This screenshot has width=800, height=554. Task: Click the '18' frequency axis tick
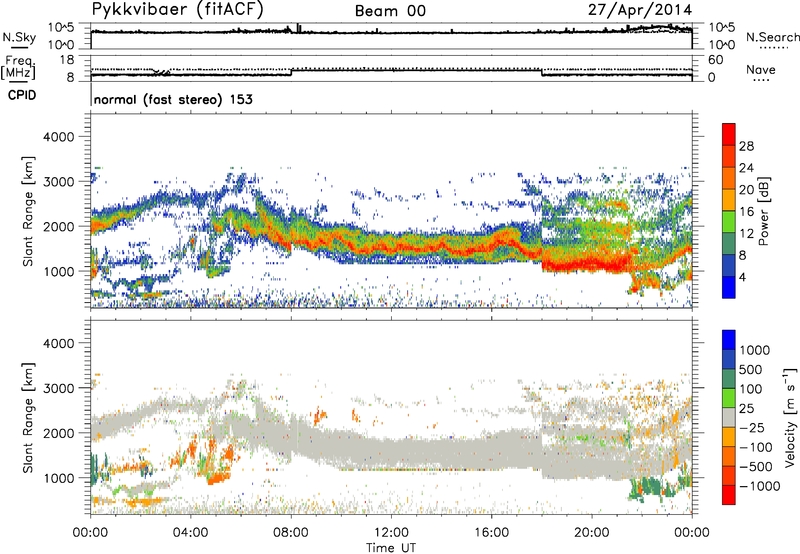coord(67,60)
